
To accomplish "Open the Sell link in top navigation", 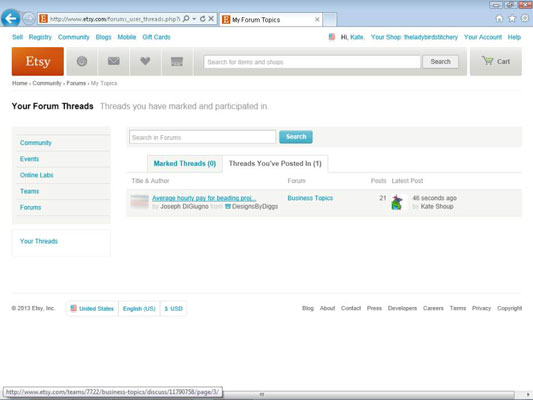I will [x=17, y=37].
